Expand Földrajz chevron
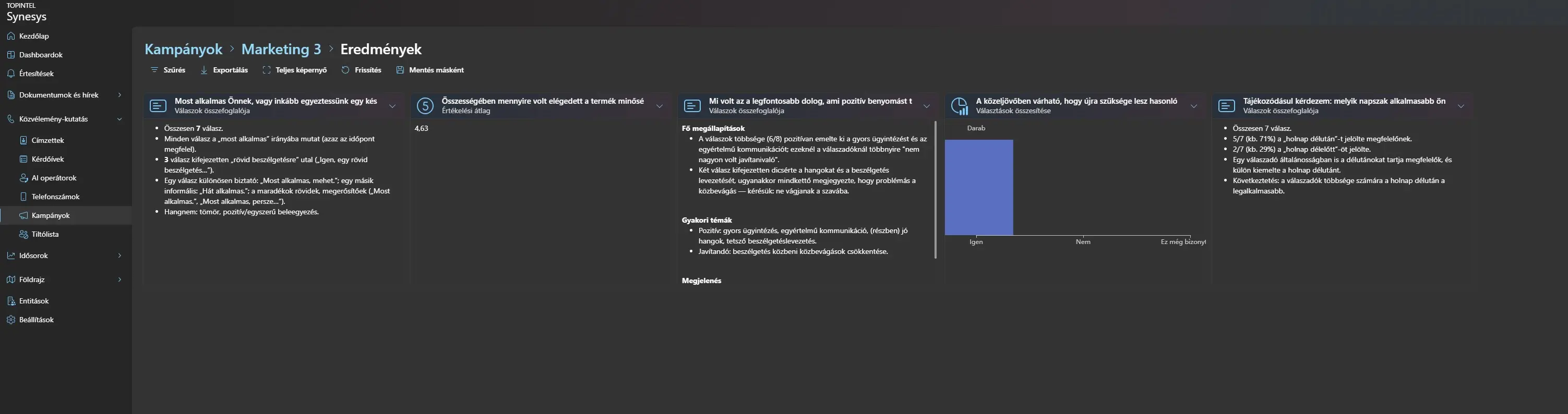This screenshot has width=1568, height=414. (119, 279)
